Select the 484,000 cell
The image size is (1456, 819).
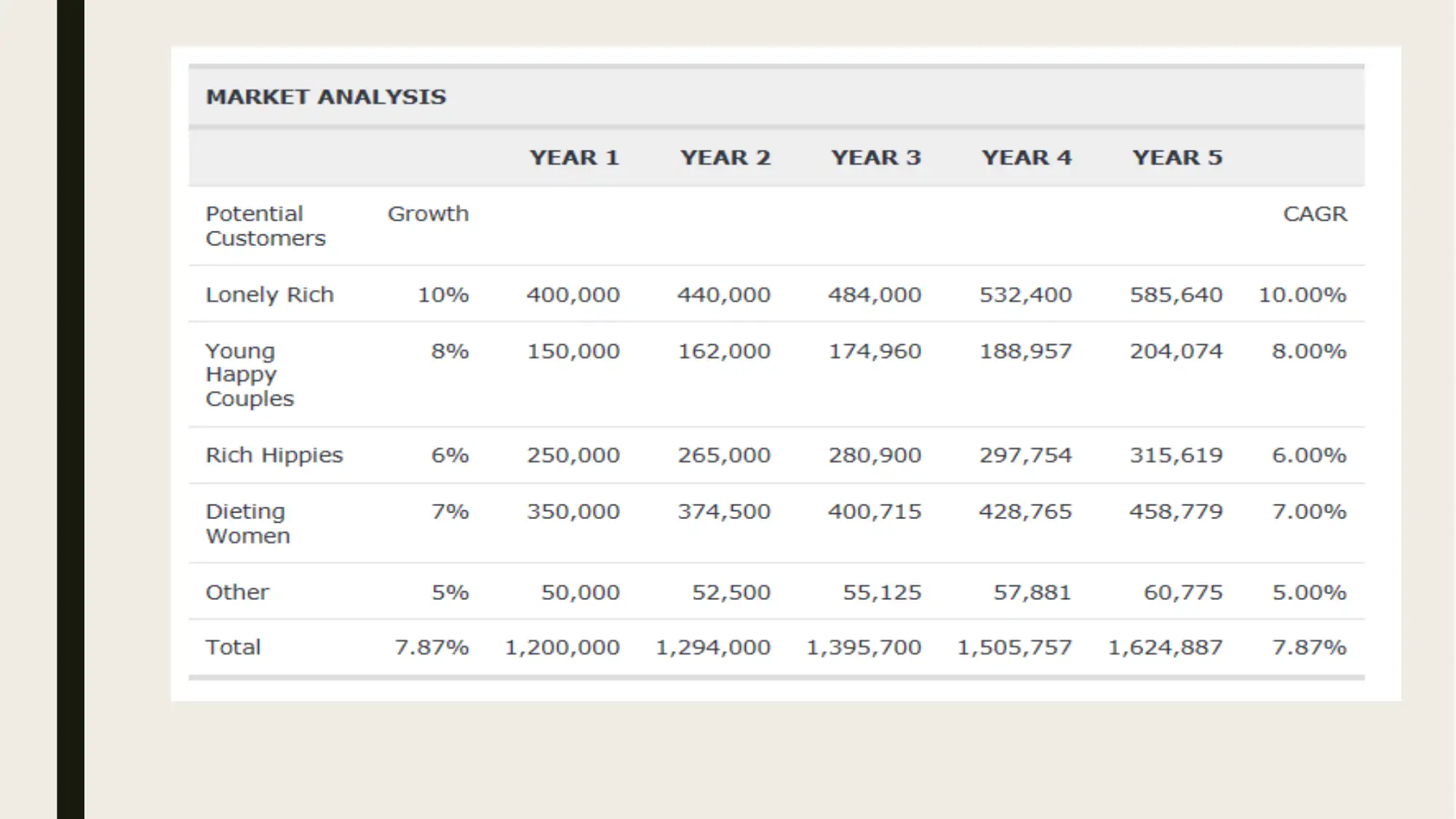[875, 295]
